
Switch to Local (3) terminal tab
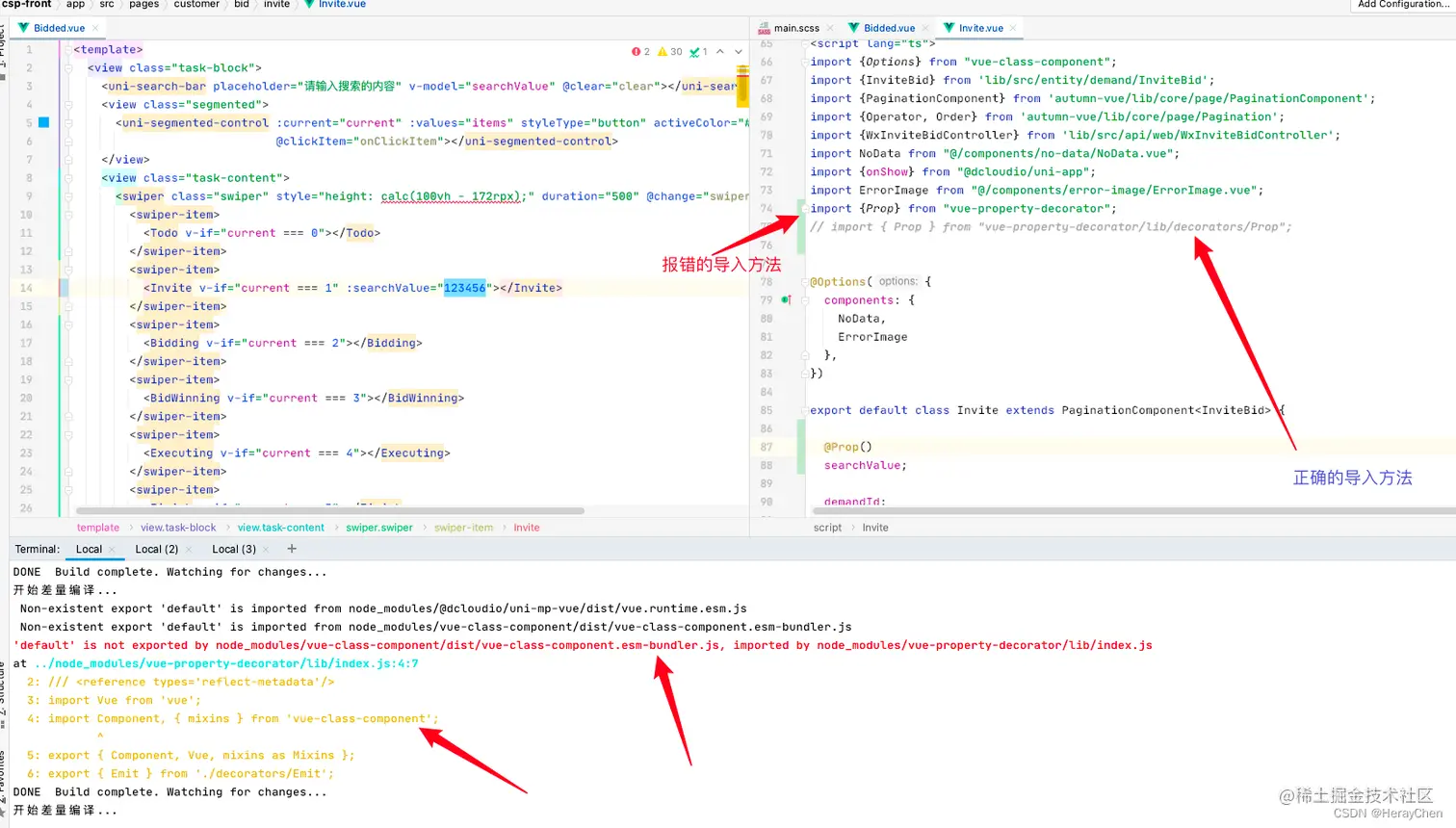(234, 549)
